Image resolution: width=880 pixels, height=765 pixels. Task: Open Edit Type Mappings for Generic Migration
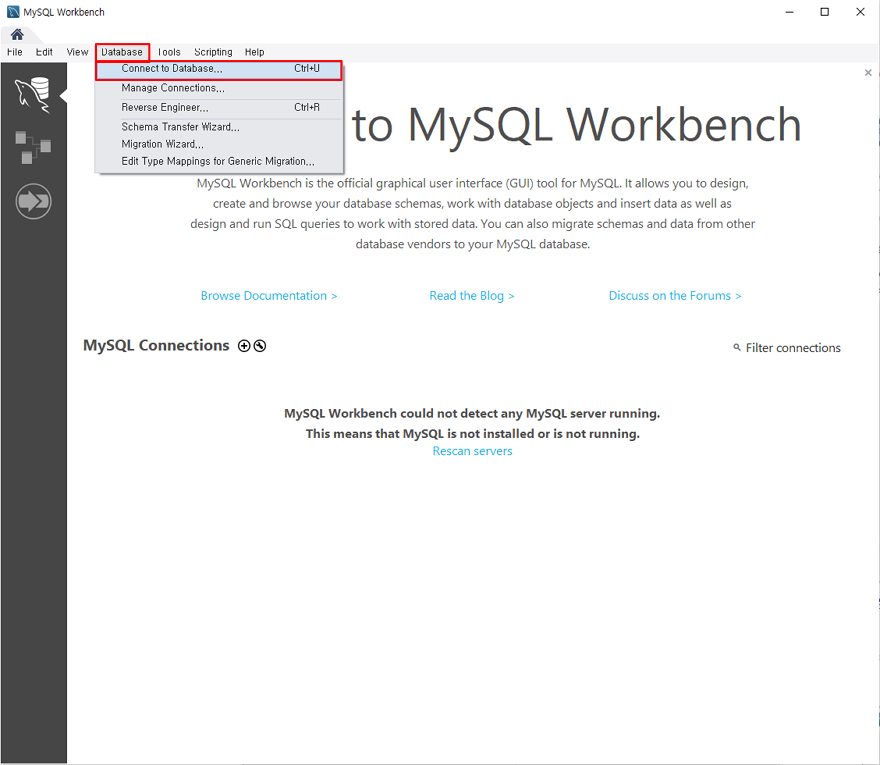coord(219,162)
